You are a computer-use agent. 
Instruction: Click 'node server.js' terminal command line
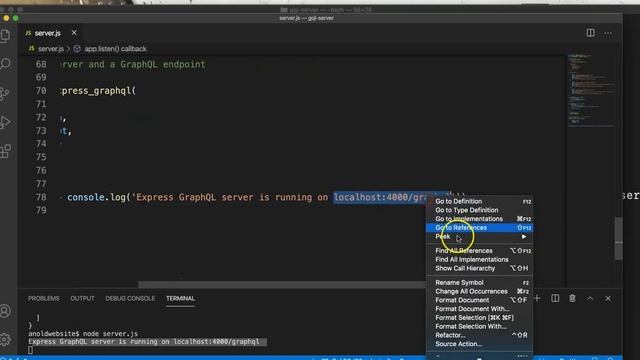(x=83, y=333)
